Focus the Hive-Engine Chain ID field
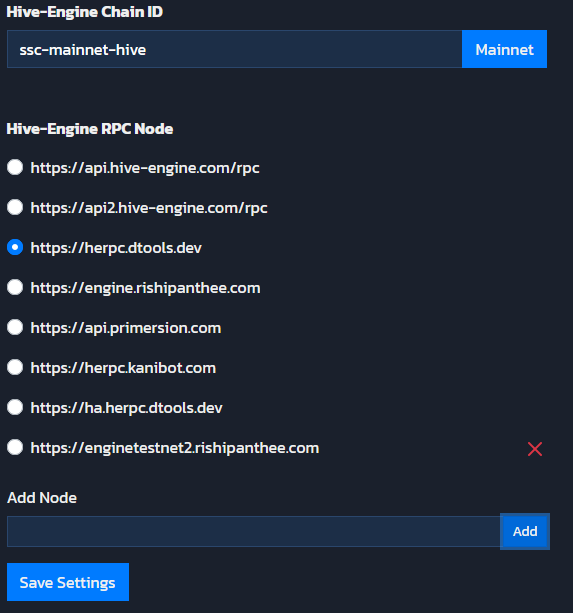573x613 pixels. [x=235, y=49]
